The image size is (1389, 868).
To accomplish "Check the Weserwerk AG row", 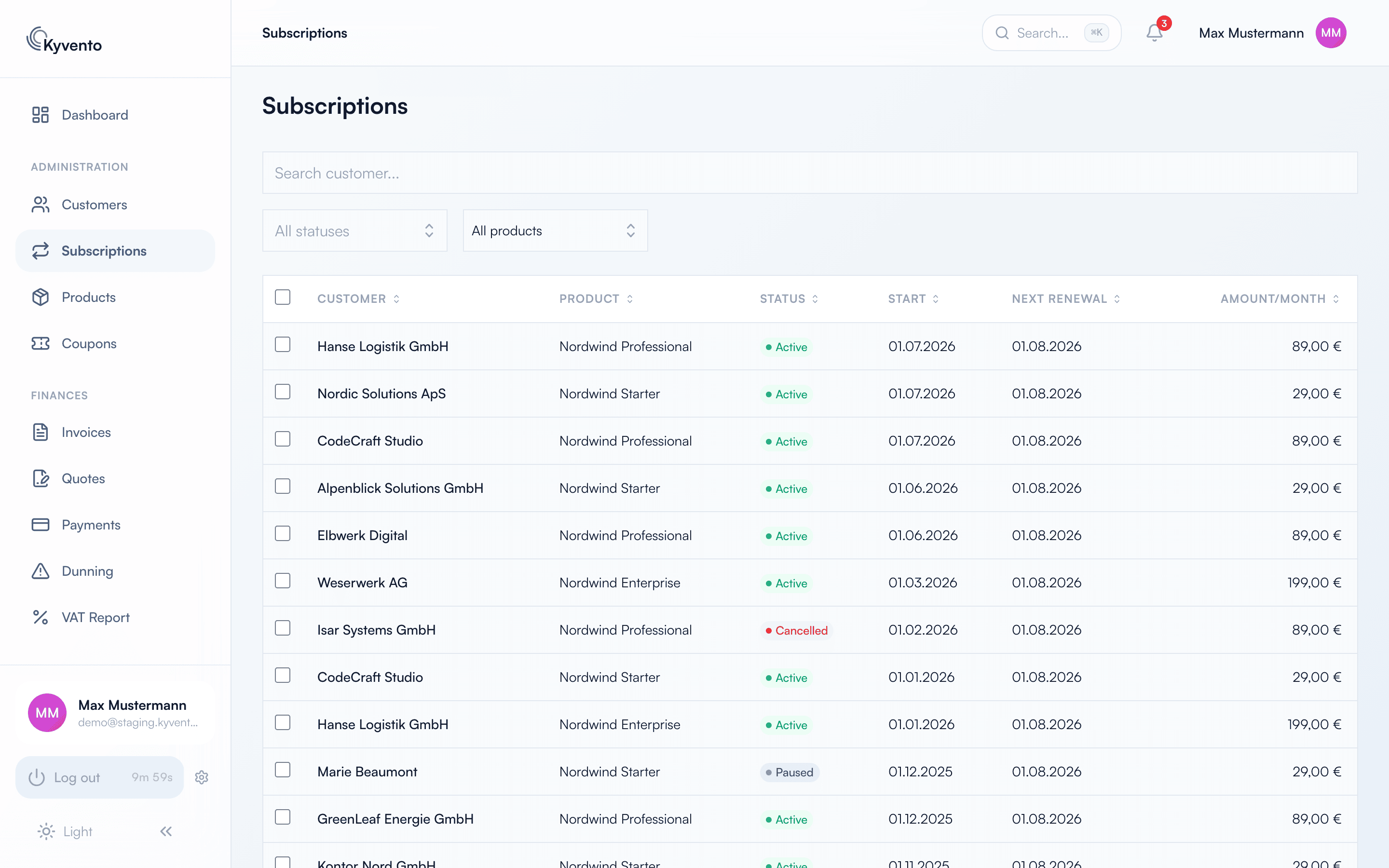I will (283, 581).
